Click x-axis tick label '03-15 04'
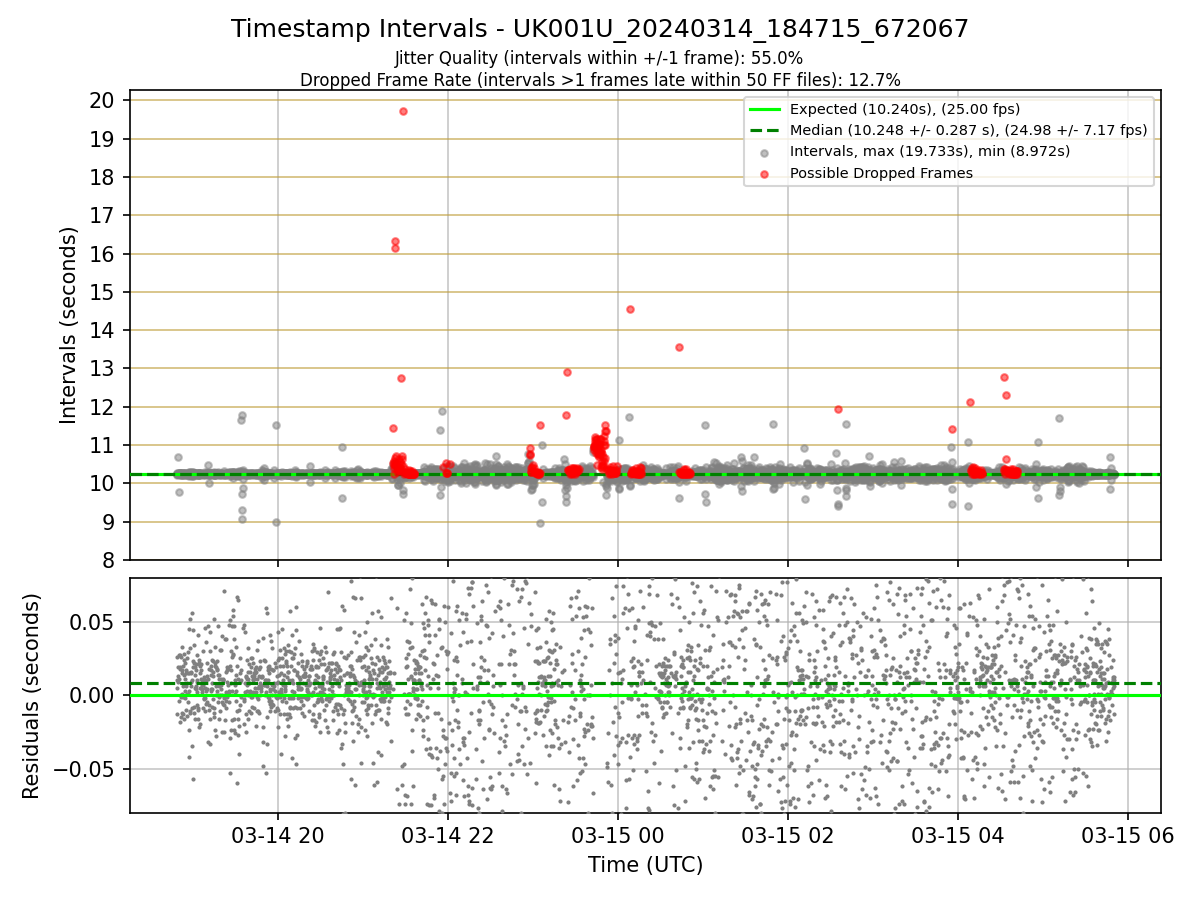This screenshot has width=1200, height=900. click(x=958, y=836)
